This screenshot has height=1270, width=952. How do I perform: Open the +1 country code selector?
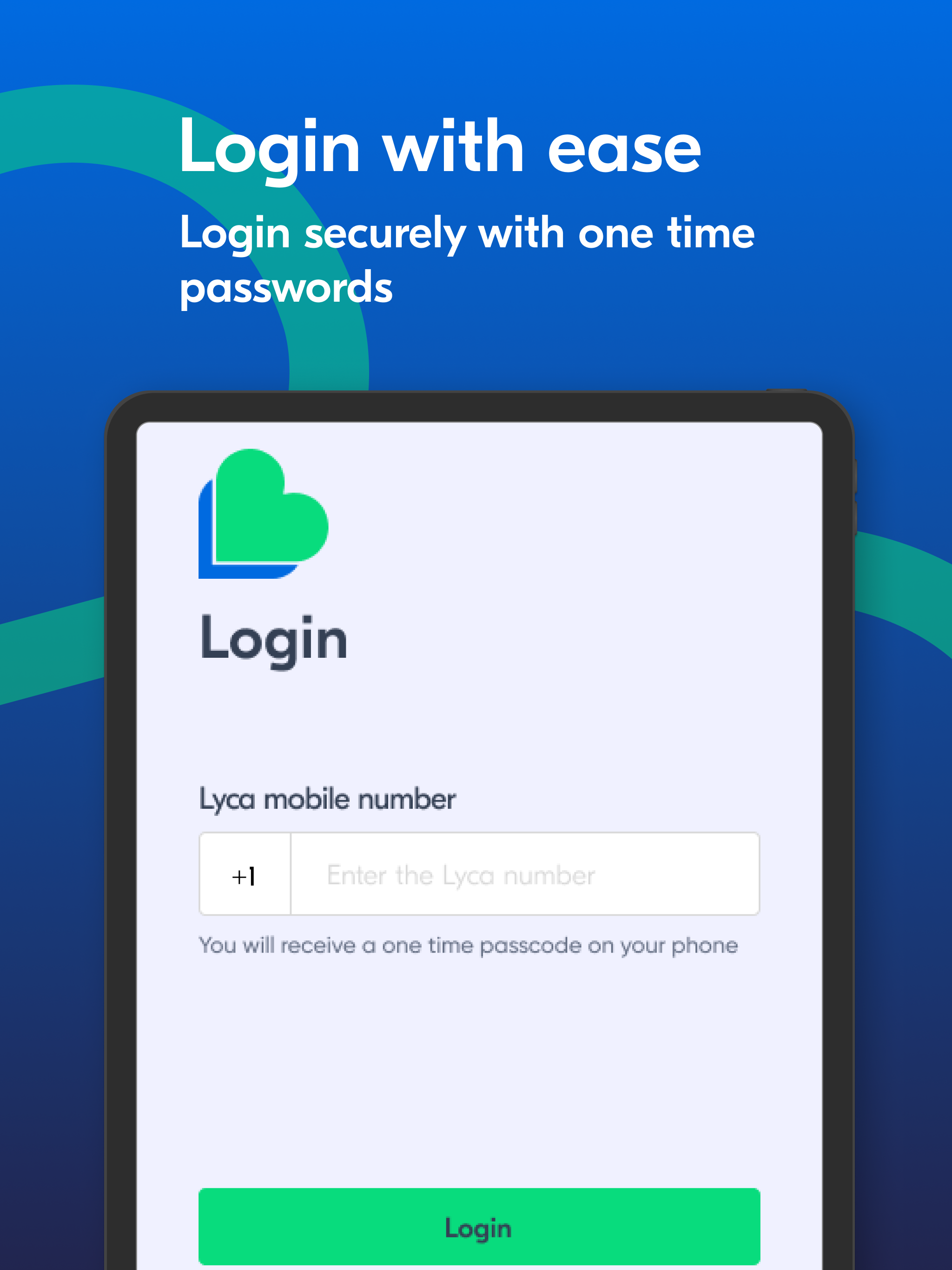tap(245, 874)
